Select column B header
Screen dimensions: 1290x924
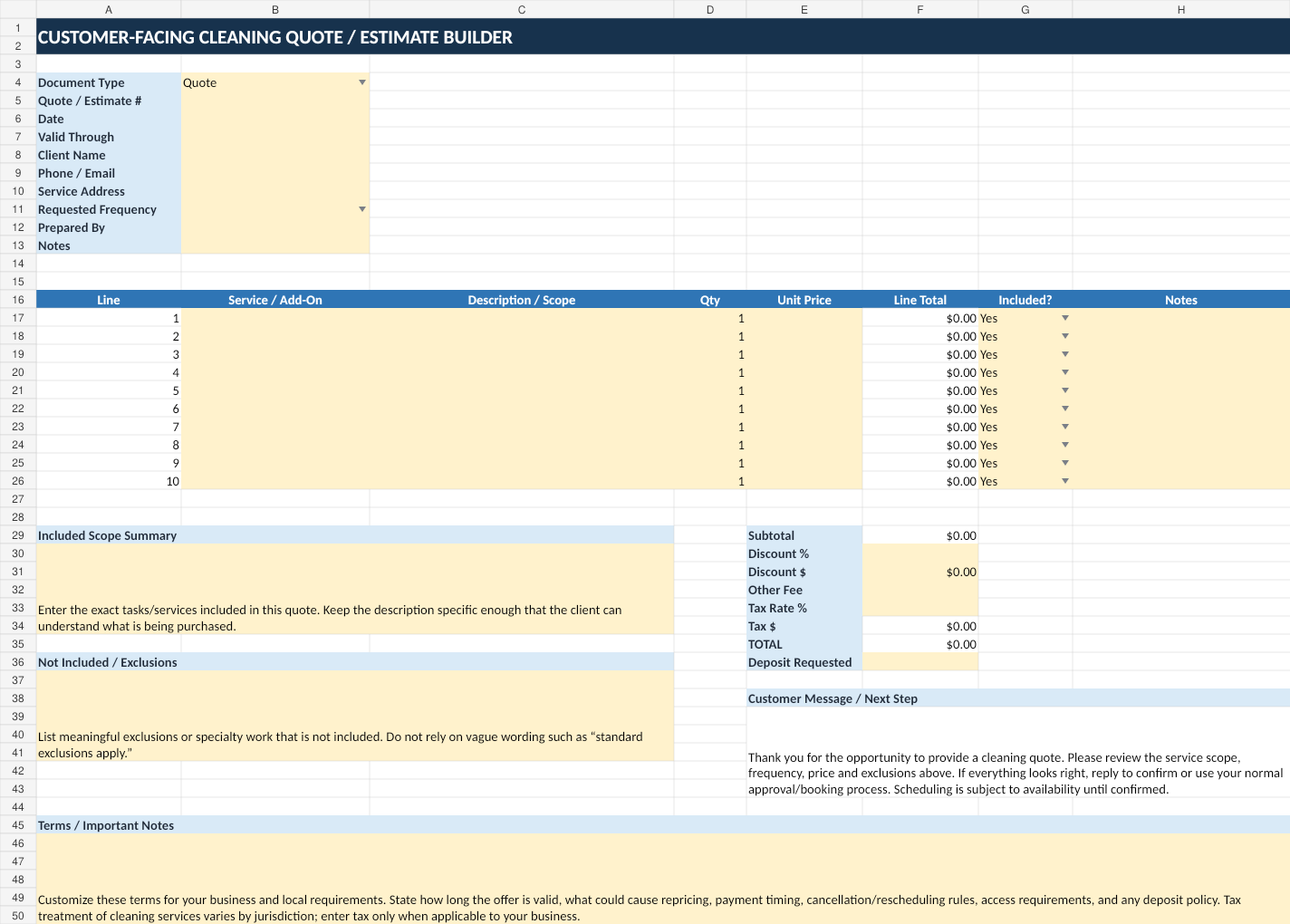[275, 9]
